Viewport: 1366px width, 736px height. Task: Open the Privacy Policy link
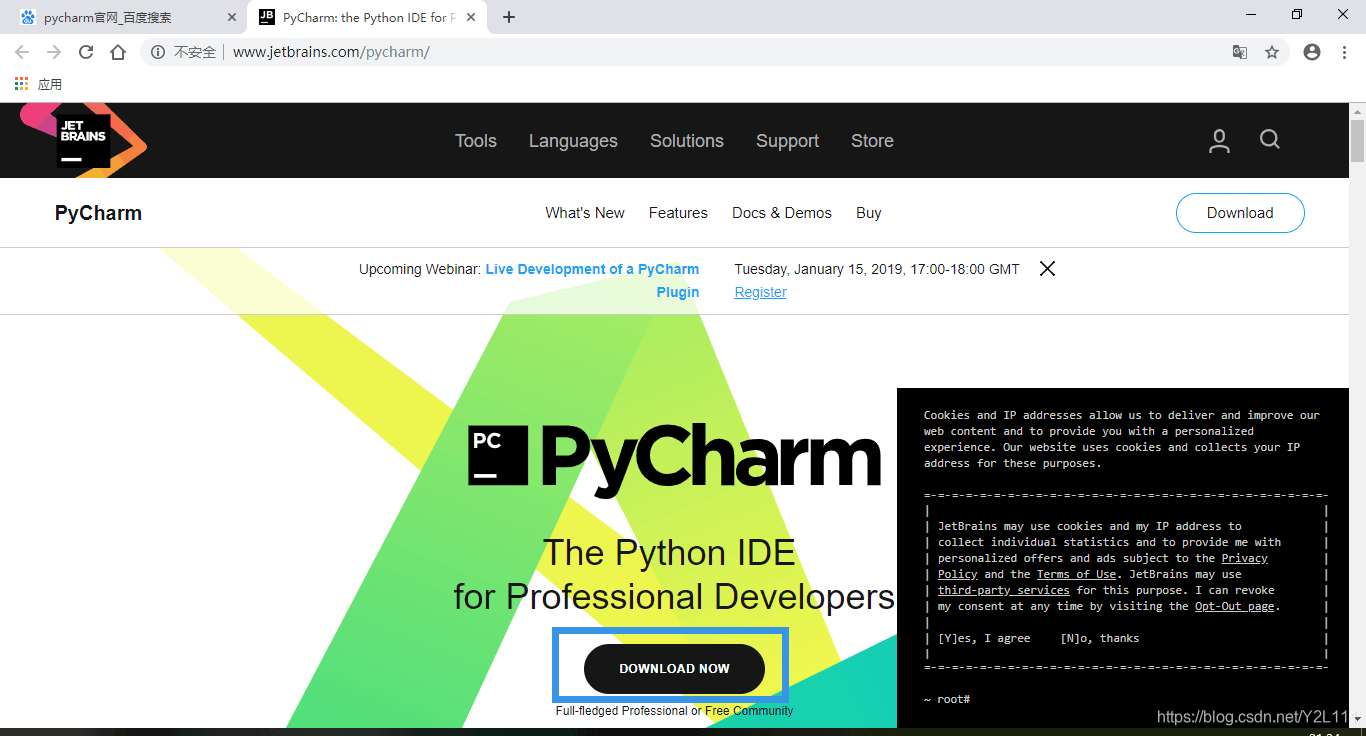pyautogui.click(x=1103, y=566)
